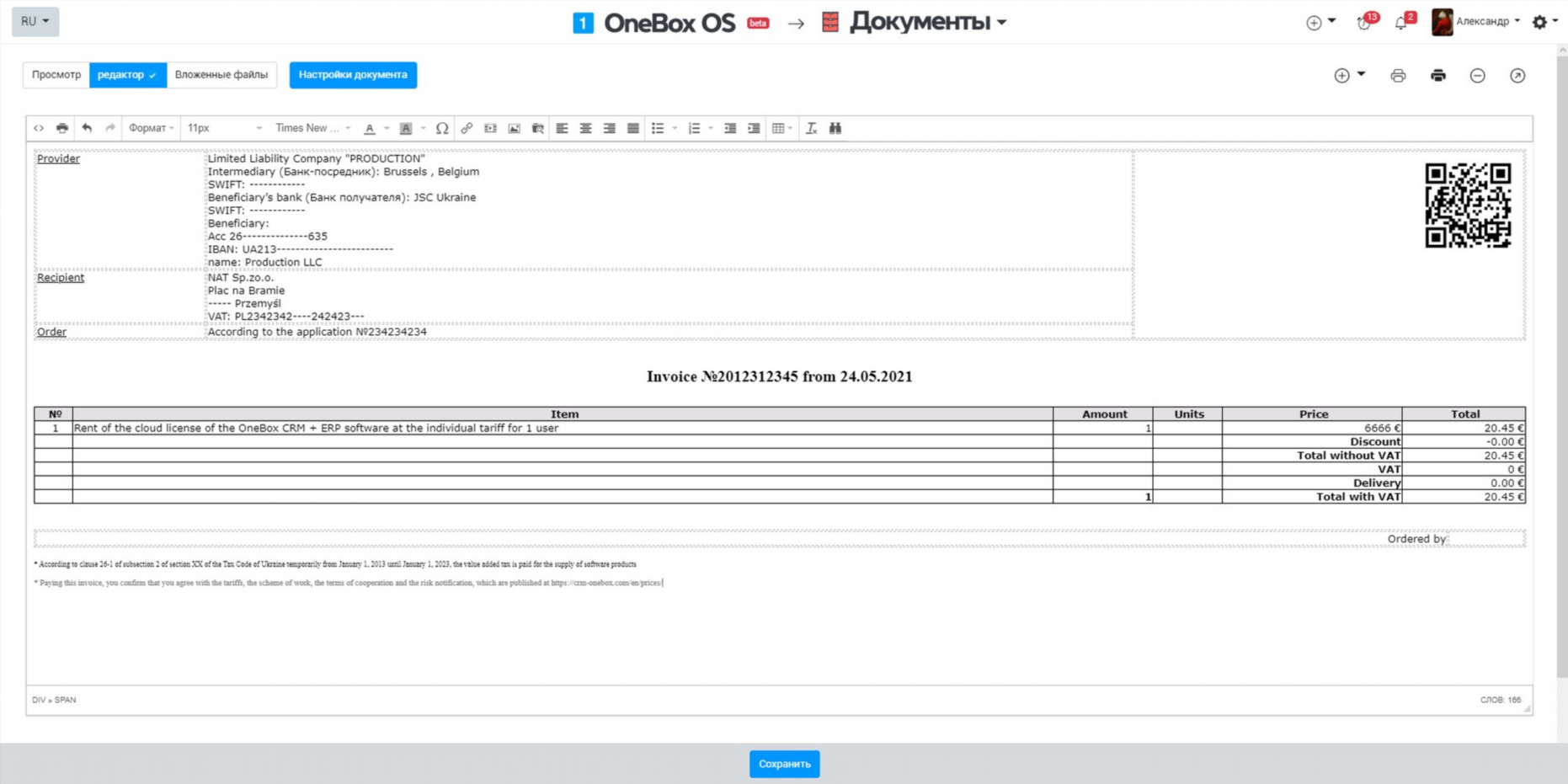Image resolution: width=1568 pixels, height=784 pixels.
Task: Click the QR code in the invoice
Action: [1468, 205]
